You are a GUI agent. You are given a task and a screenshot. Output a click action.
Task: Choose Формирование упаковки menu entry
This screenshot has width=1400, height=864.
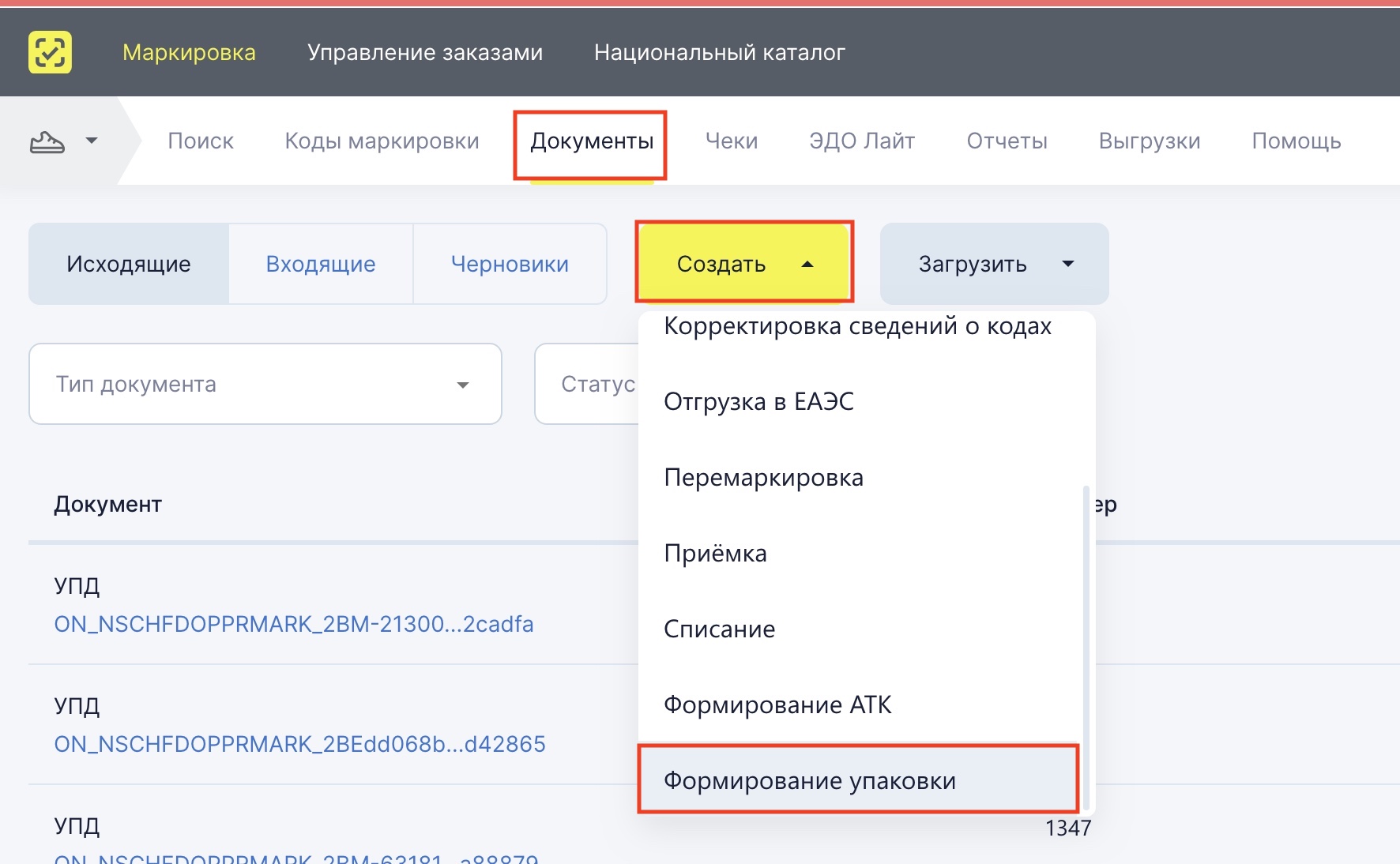(x=858, y=780)
